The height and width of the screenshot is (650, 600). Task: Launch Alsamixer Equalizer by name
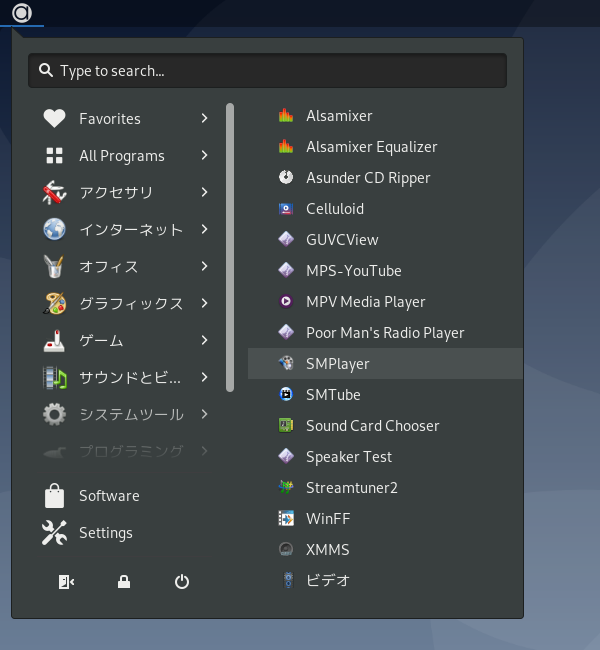tap(372, 147)
